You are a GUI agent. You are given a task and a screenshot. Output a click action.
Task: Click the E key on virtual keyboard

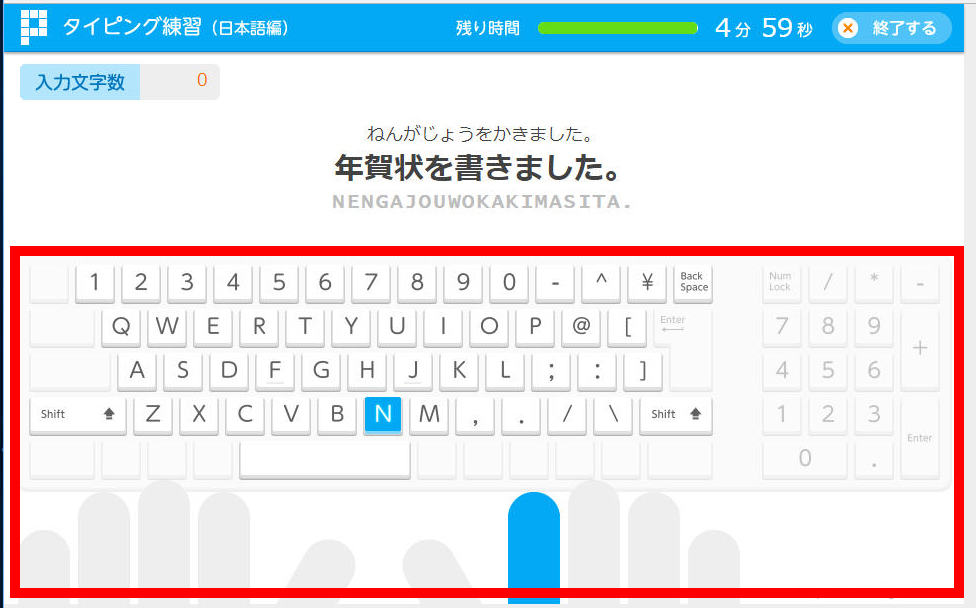point(213,327)
